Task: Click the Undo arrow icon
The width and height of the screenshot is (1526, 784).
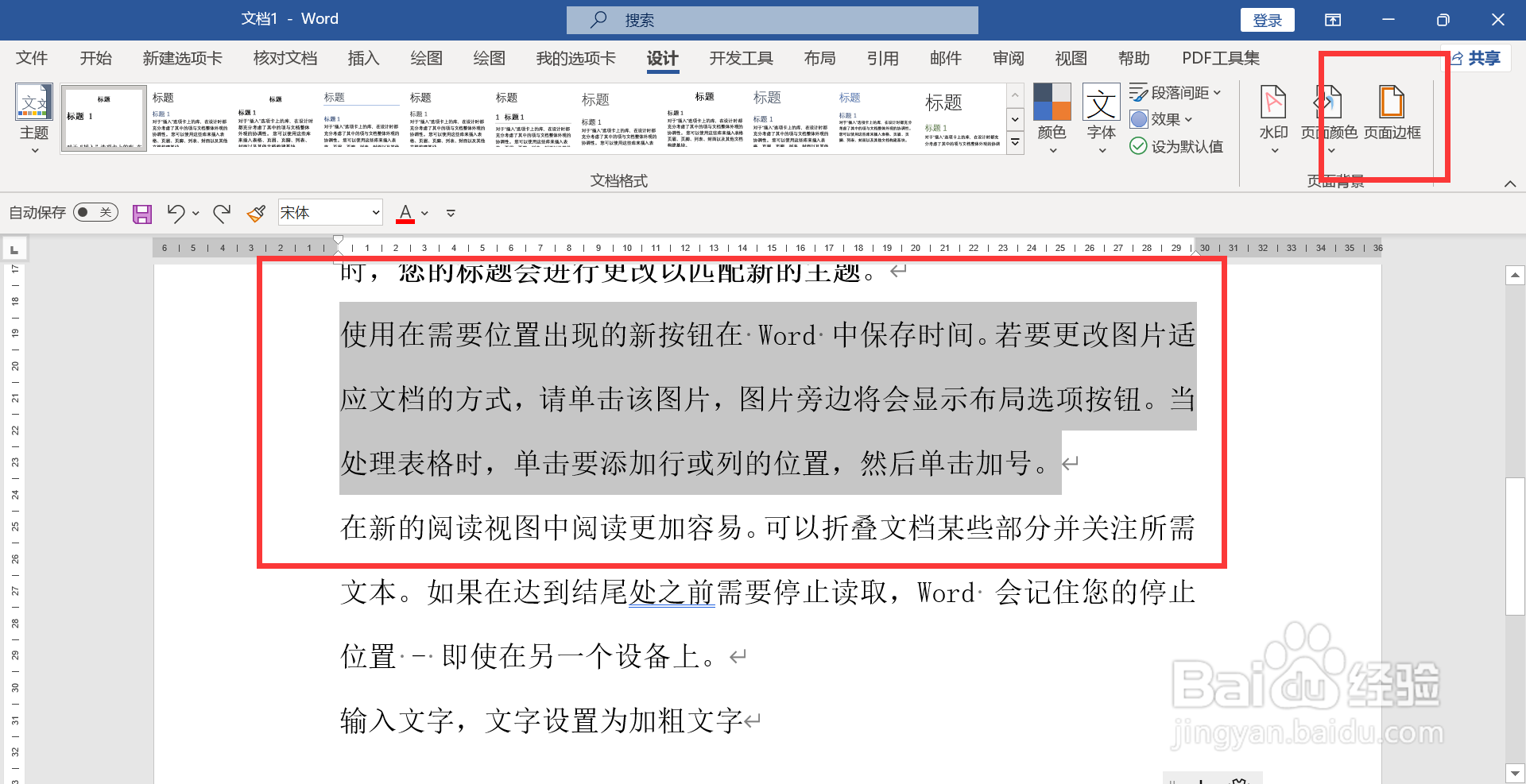Action: [x=176, y=212]
